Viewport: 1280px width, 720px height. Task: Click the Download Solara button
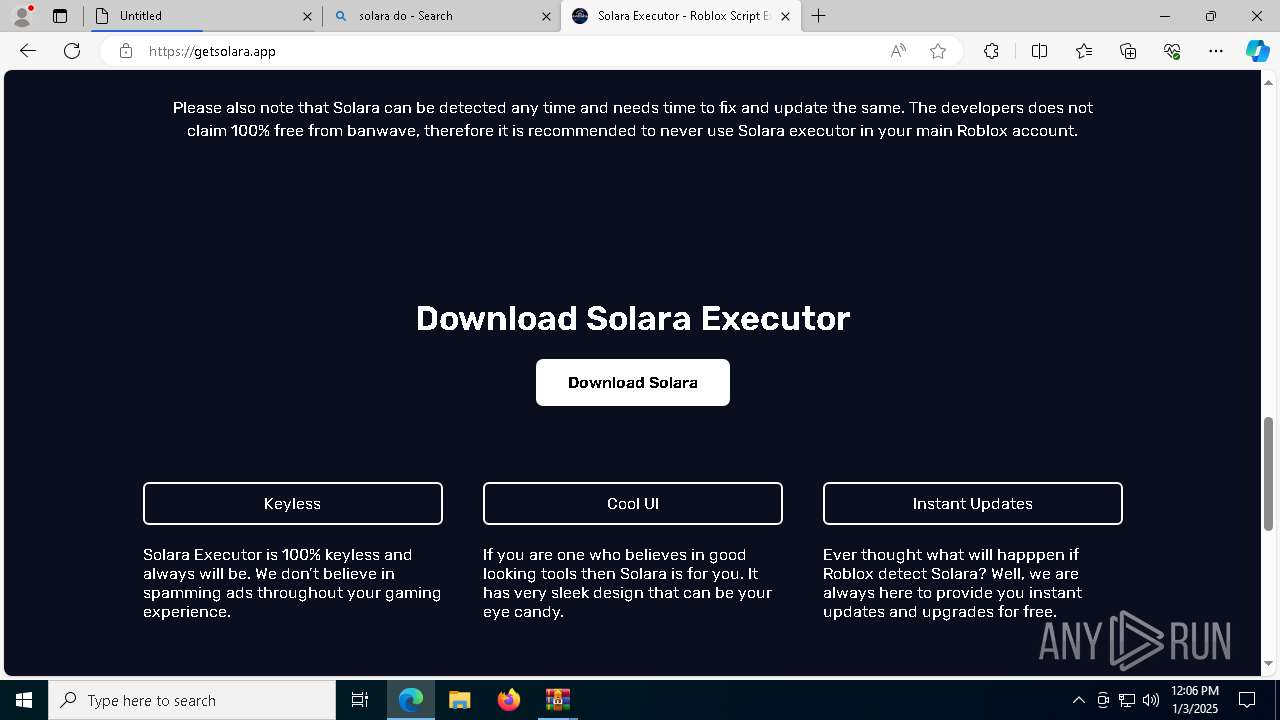pyautogui.click(x=633, y=382)
